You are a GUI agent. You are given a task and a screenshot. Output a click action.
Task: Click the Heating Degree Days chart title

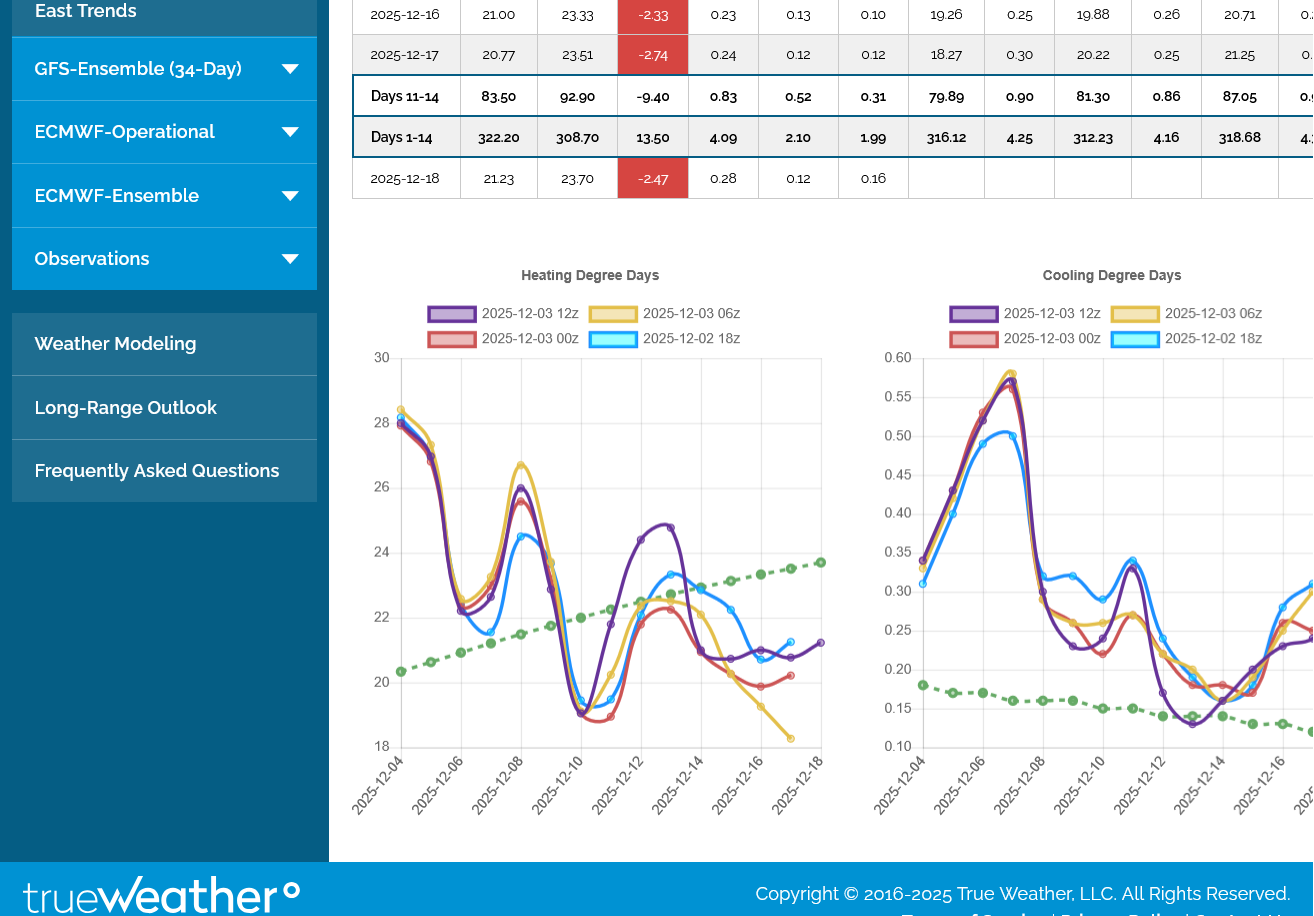click(x=590, y=276)
